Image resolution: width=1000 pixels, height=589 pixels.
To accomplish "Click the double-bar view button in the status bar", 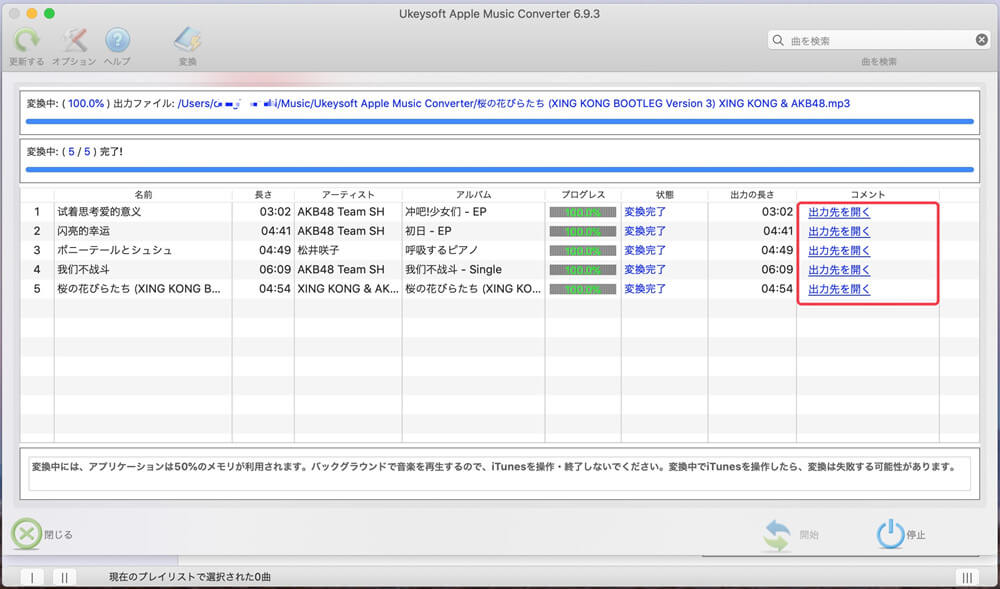I will pyautogui.click(x=64, y=577).
